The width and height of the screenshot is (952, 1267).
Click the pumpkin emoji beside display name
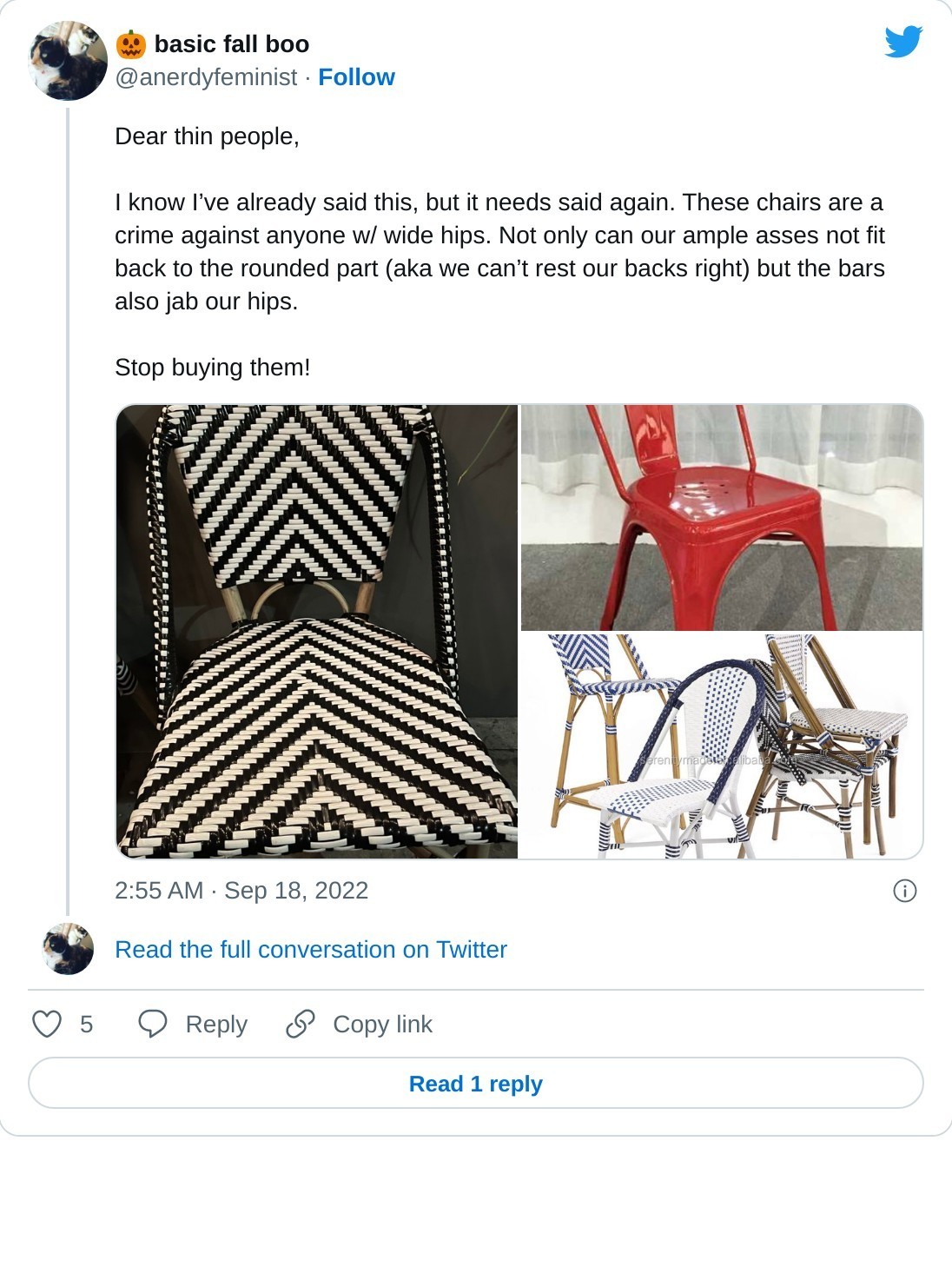(131, 44)
